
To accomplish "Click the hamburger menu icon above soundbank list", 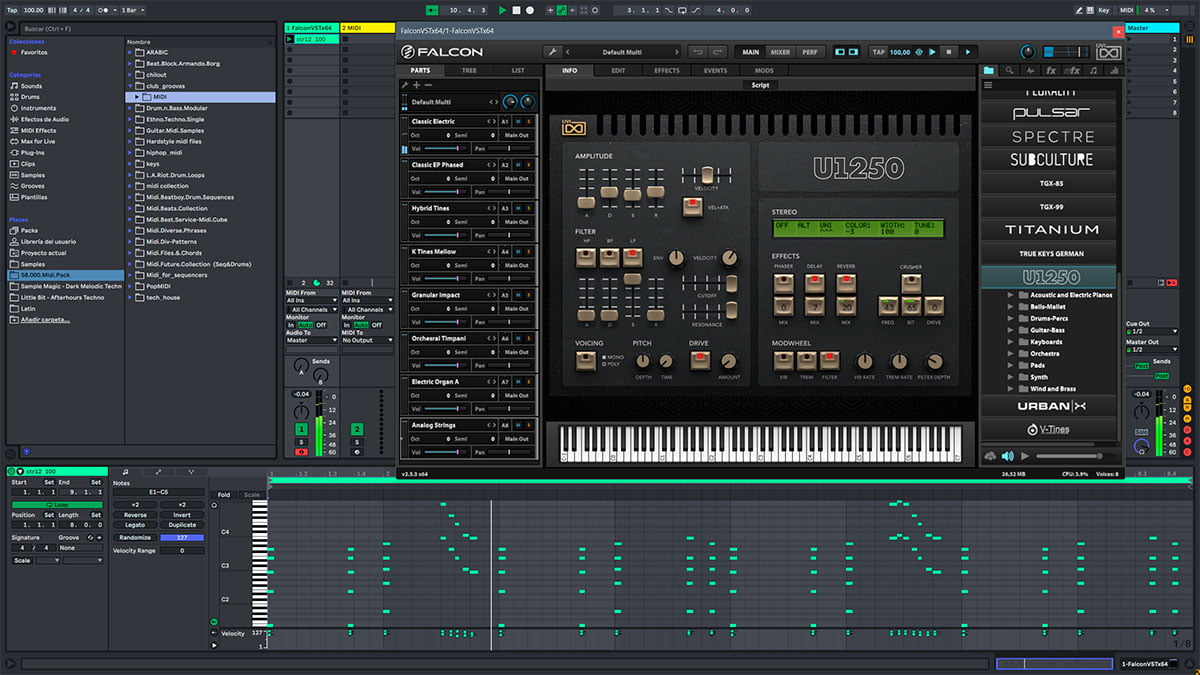I will (x=989, y=85).
